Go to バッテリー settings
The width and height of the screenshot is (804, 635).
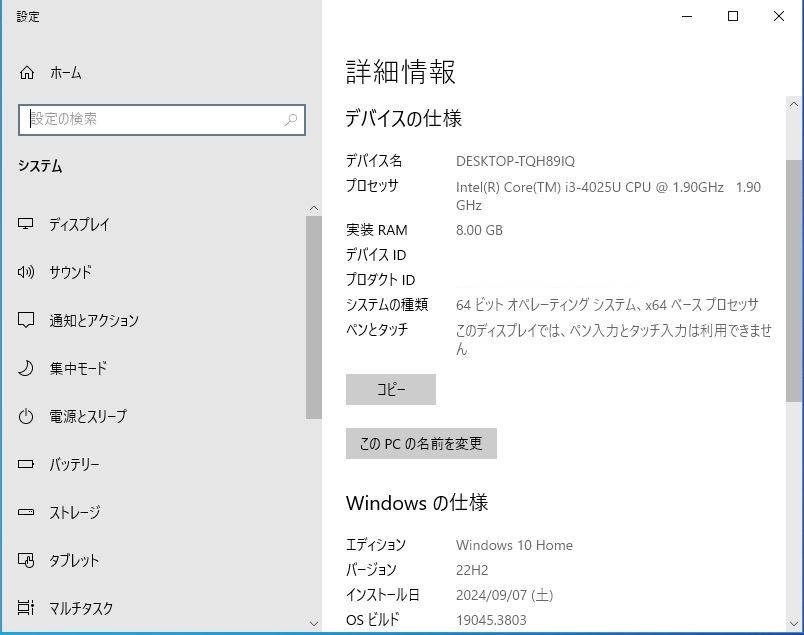pos(74,464)
